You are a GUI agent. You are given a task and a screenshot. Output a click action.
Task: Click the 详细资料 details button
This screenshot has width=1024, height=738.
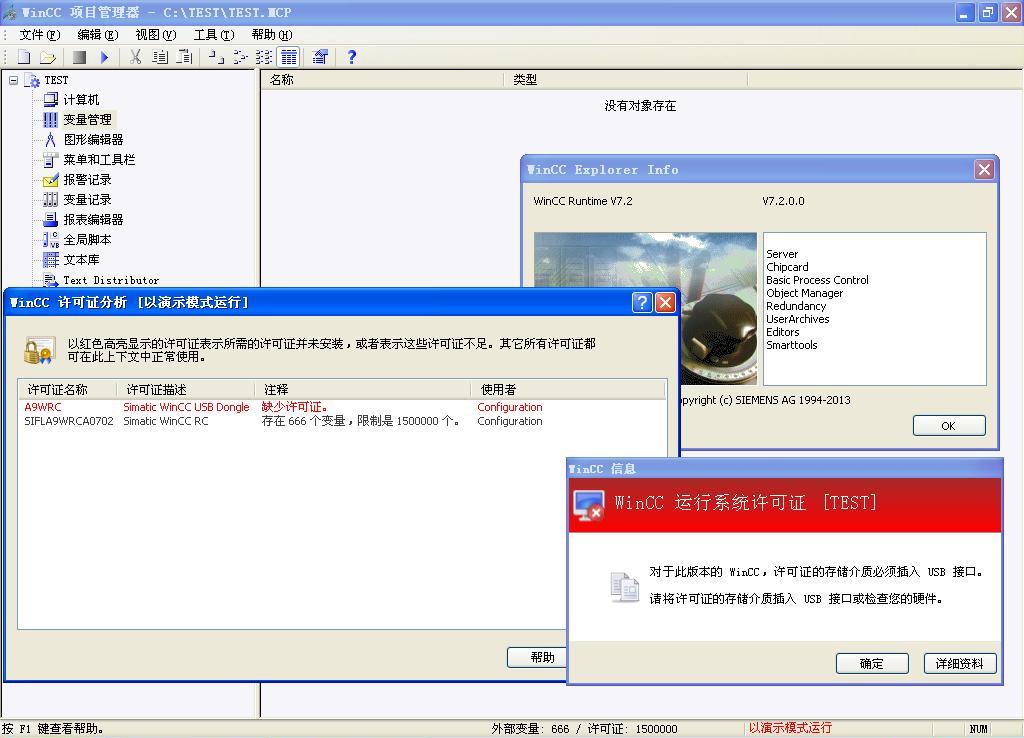[959, 663]
